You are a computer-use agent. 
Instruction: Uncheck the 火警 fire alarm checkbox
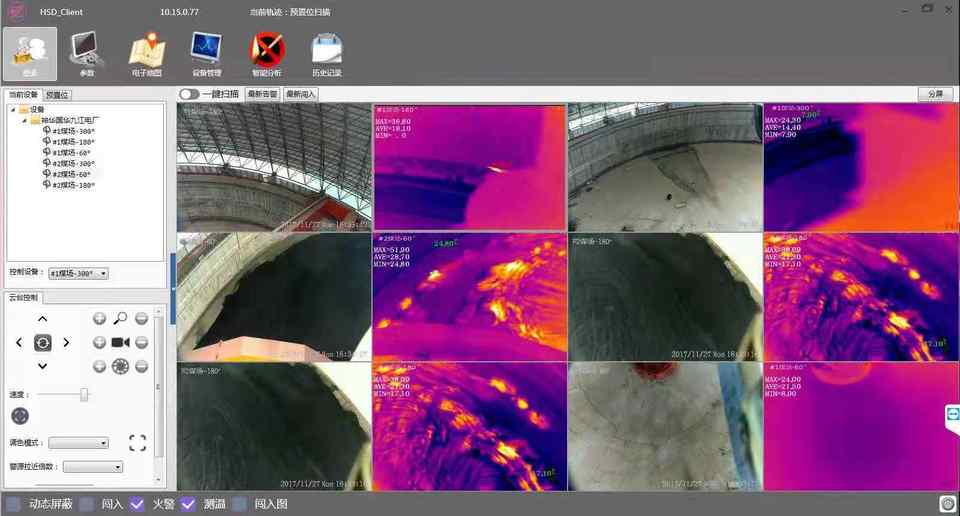[138, 504]
